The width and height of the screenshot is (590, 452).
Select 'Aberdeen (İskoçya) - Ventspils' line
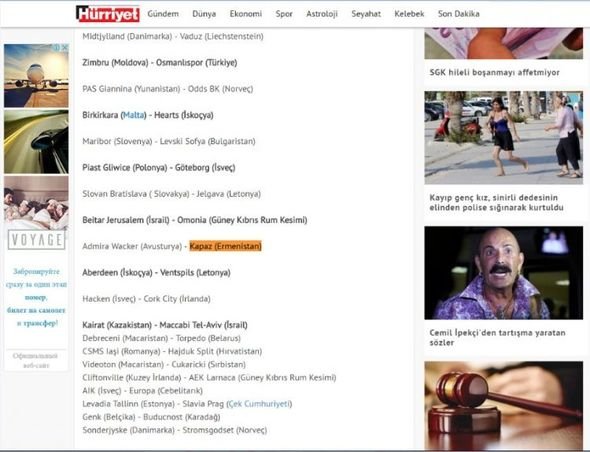[156, 272]
